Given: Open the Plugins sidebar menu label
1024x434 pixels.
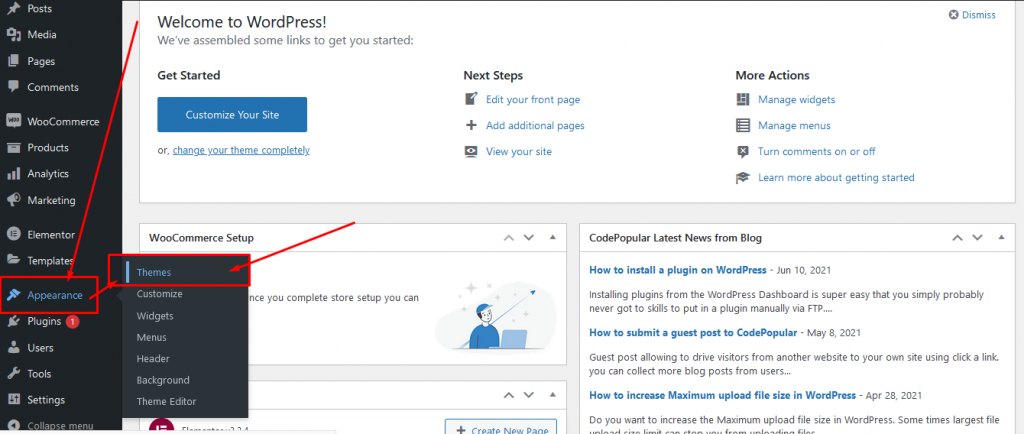Looking at the screenshot, I should pyautogui.click(x=44, y=321).
